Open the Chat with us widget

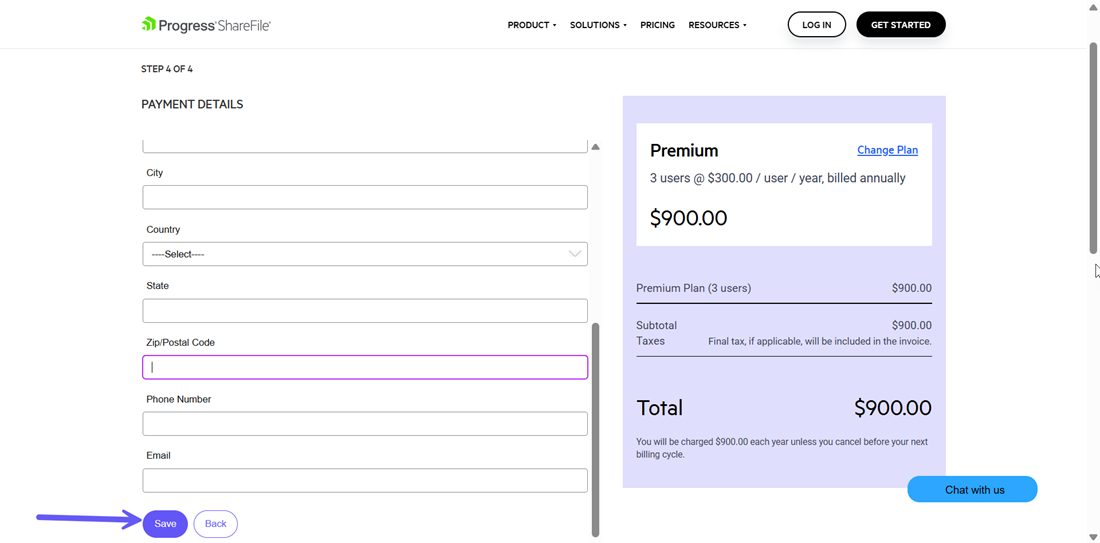tap(972, 490)
